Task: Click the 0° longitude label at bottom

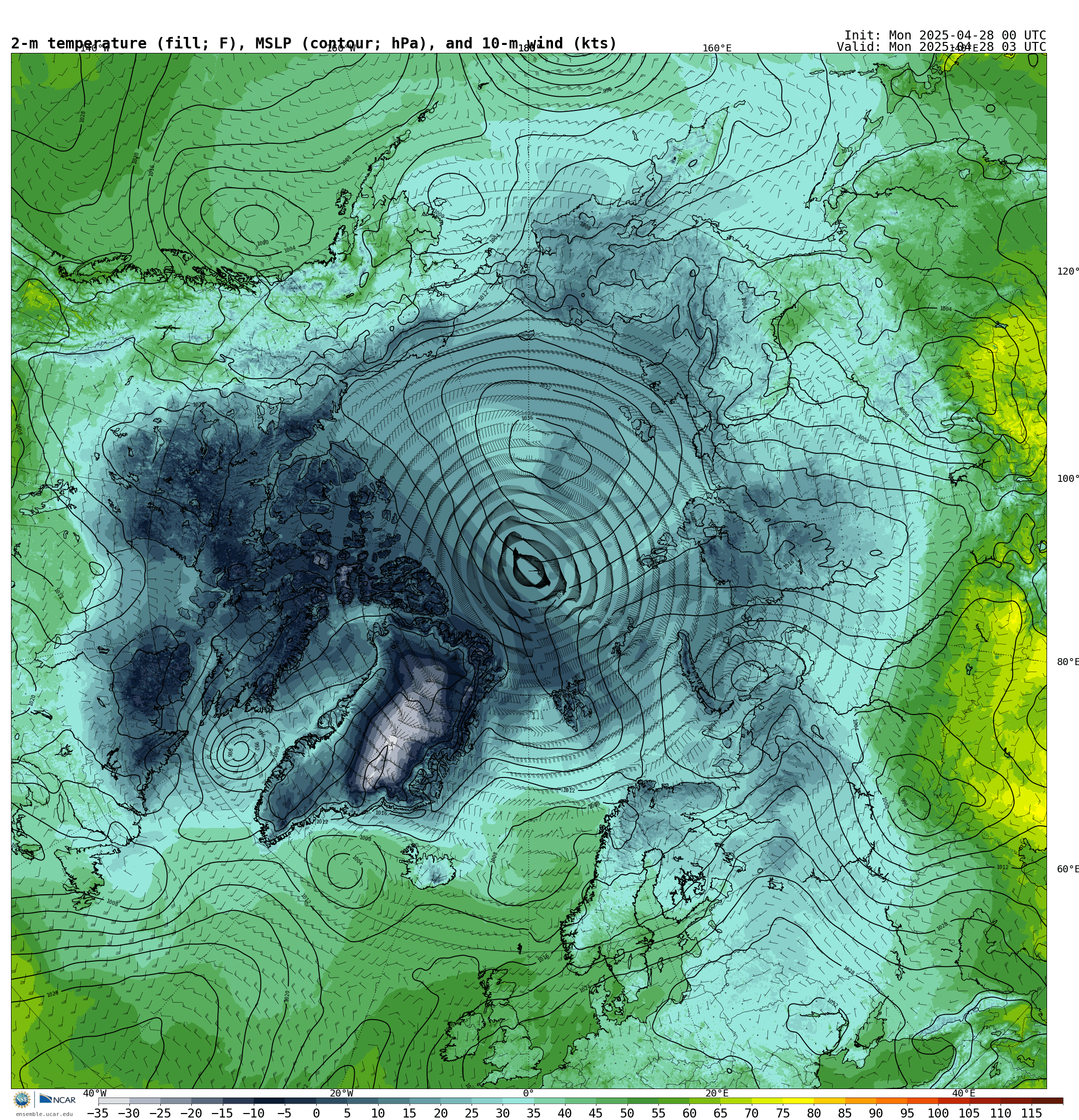Action: tap(528, 1093)
